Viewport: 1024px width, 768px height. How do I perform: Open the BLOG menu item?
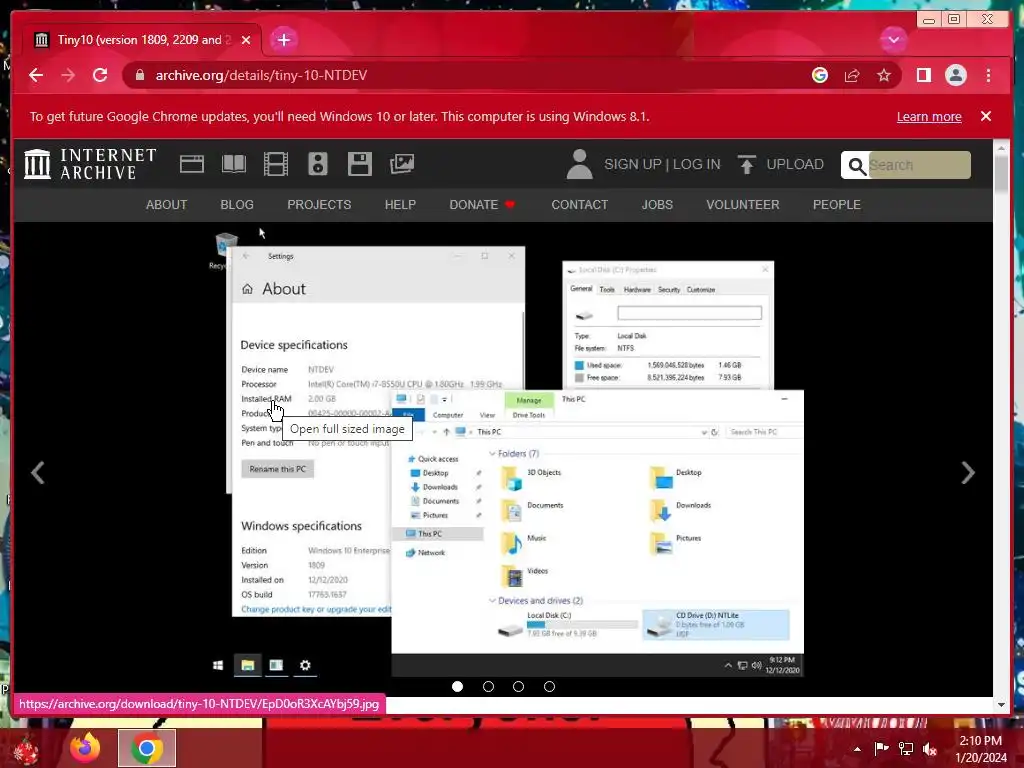click(x=237, y=204)
